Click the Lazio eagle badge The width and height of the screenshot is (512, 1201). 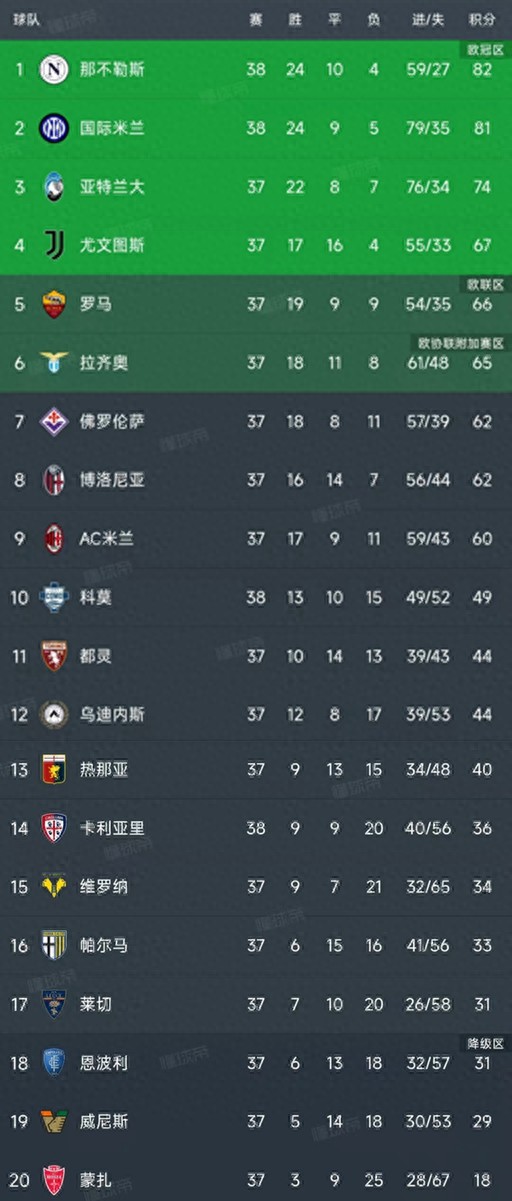pos(54,362)
